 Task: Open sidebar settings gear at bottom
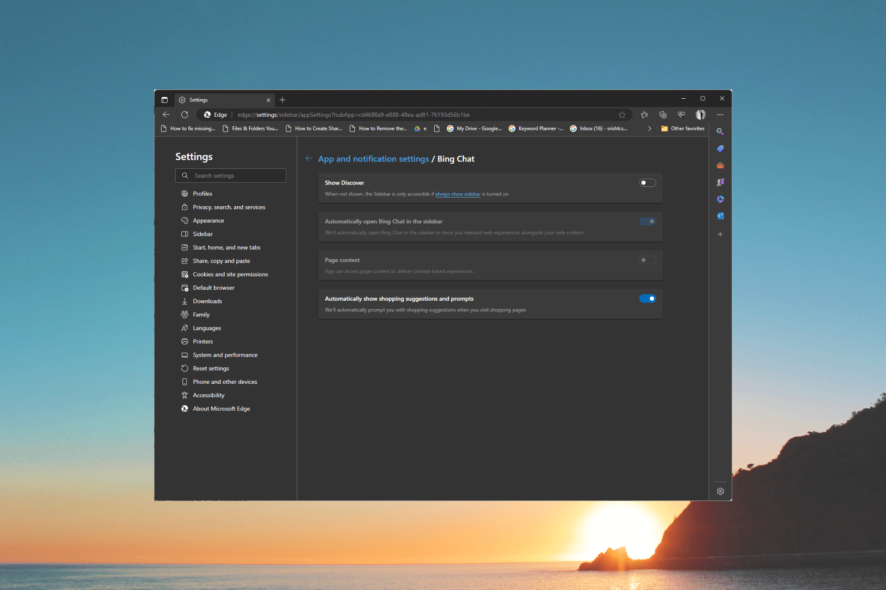[720, 491]
